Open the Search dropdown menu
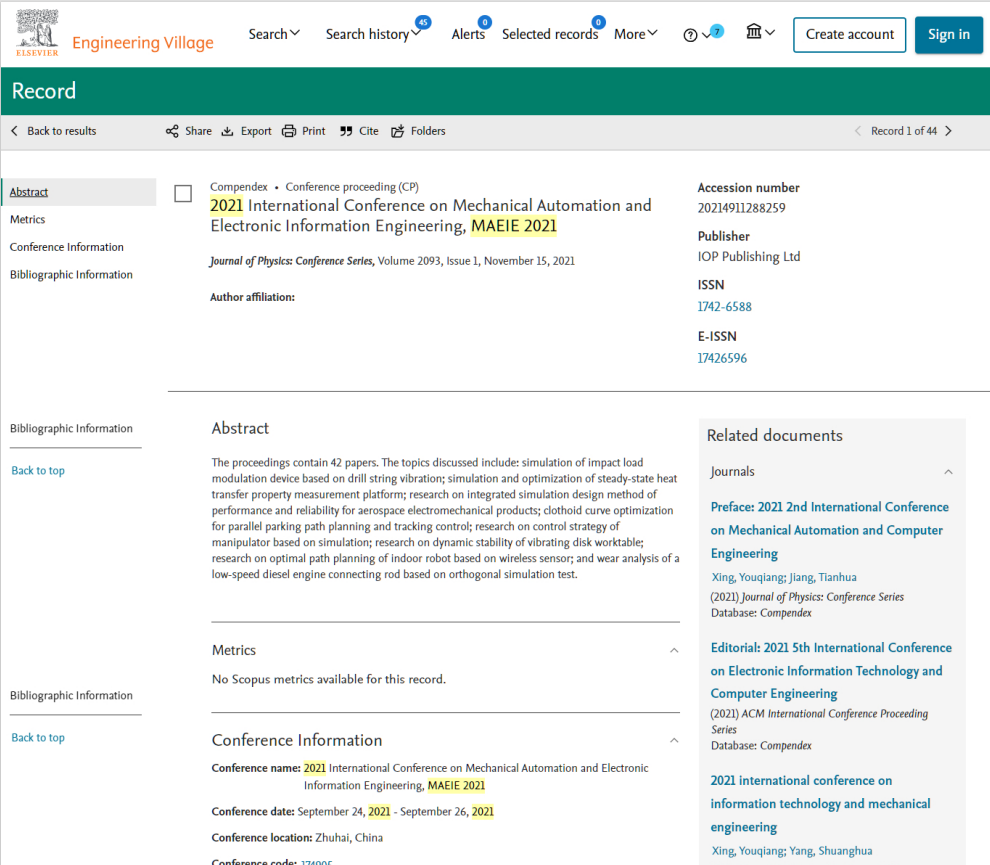 coord(274,34)
